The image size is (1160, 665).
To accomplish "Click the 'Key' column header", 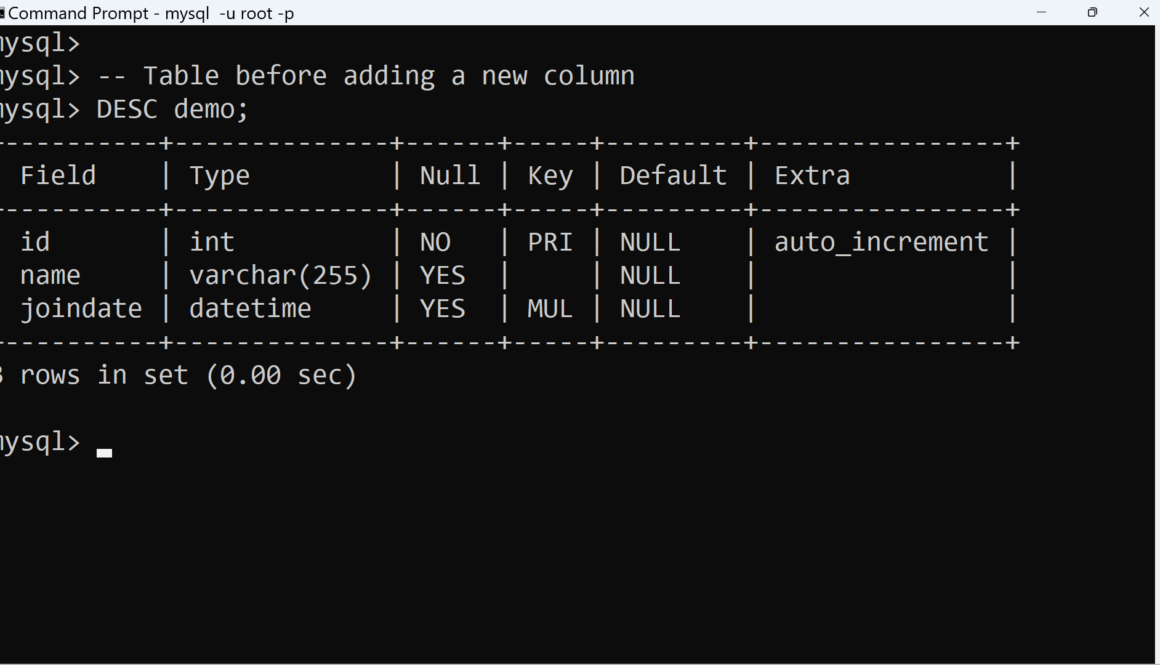I will pos(550,176).
